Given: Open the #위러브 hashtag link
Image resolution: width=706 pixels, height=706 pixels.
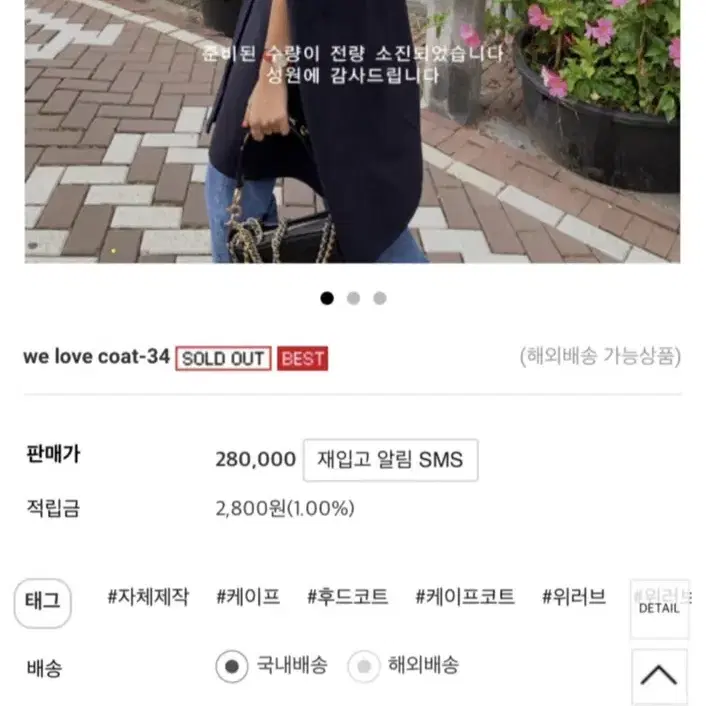Looking at the screenshot, I should pos(574,597).
